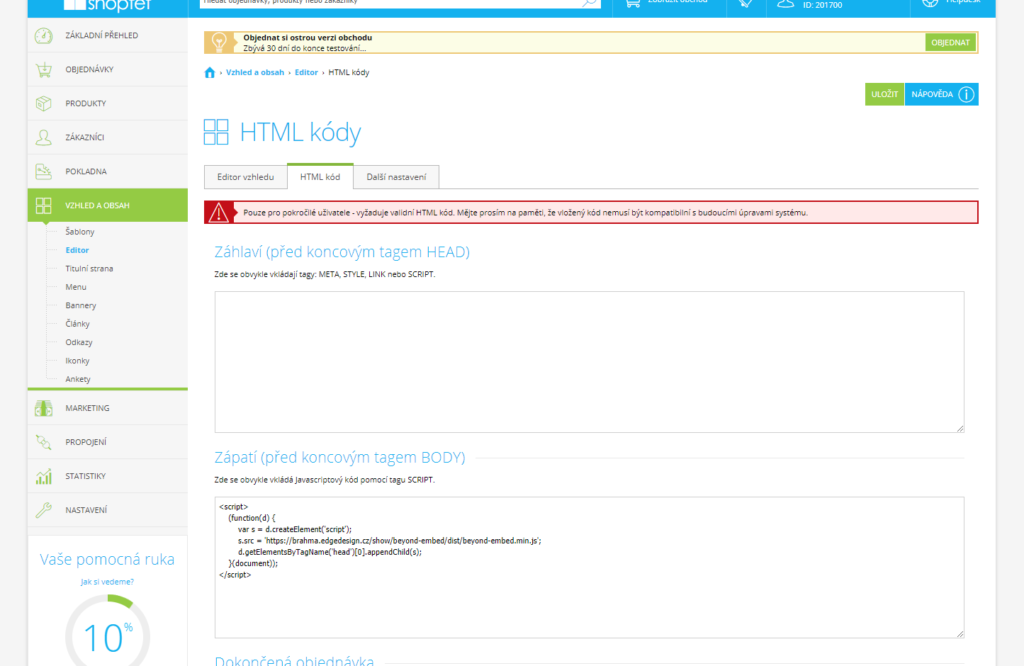The image size is (1024, 666).
Task: Save changes with the Uložit button
Action: tap(884, 94)
